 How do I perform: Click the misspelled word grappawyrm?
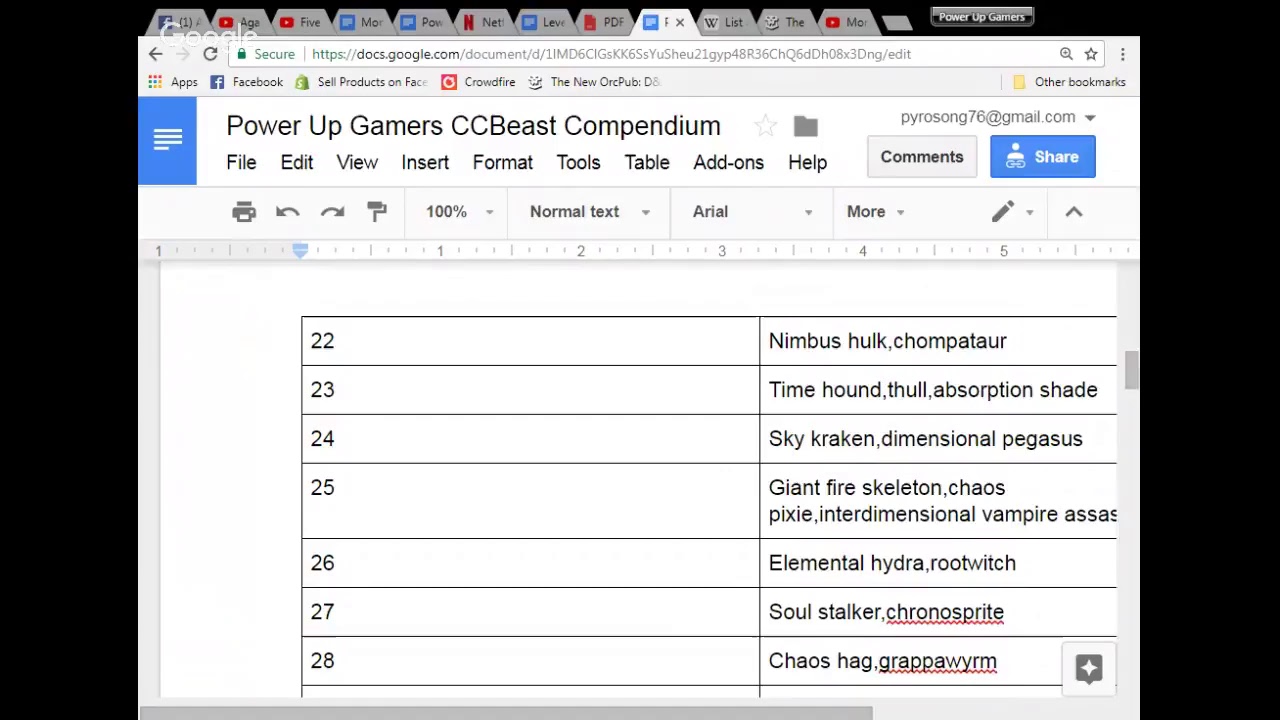pos(938,661)
